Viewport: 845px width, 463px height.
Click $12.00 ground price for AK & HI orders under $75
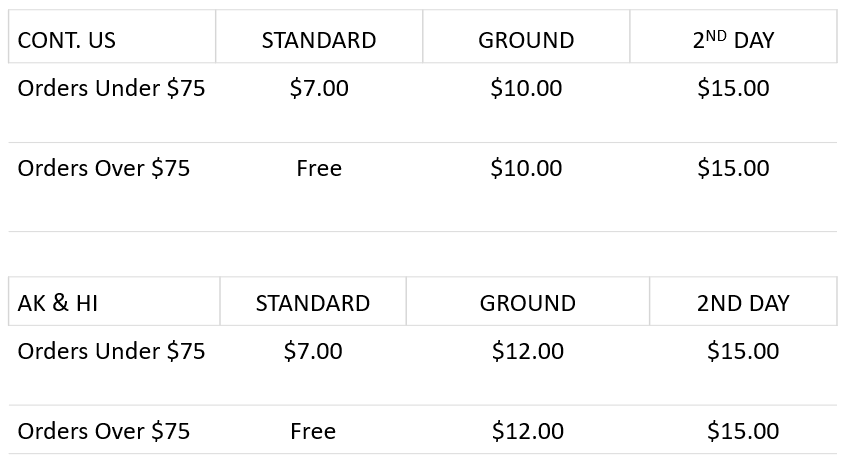click(528, 351)
